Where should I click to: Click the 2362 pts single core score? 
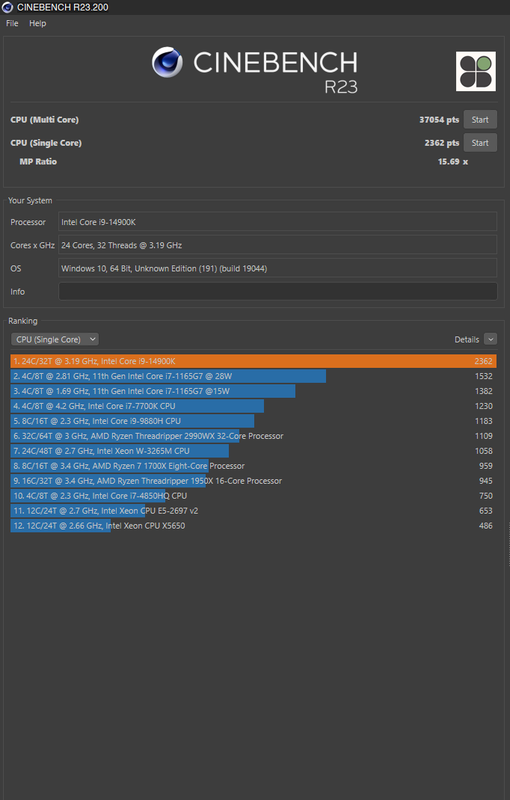point(442,143)
